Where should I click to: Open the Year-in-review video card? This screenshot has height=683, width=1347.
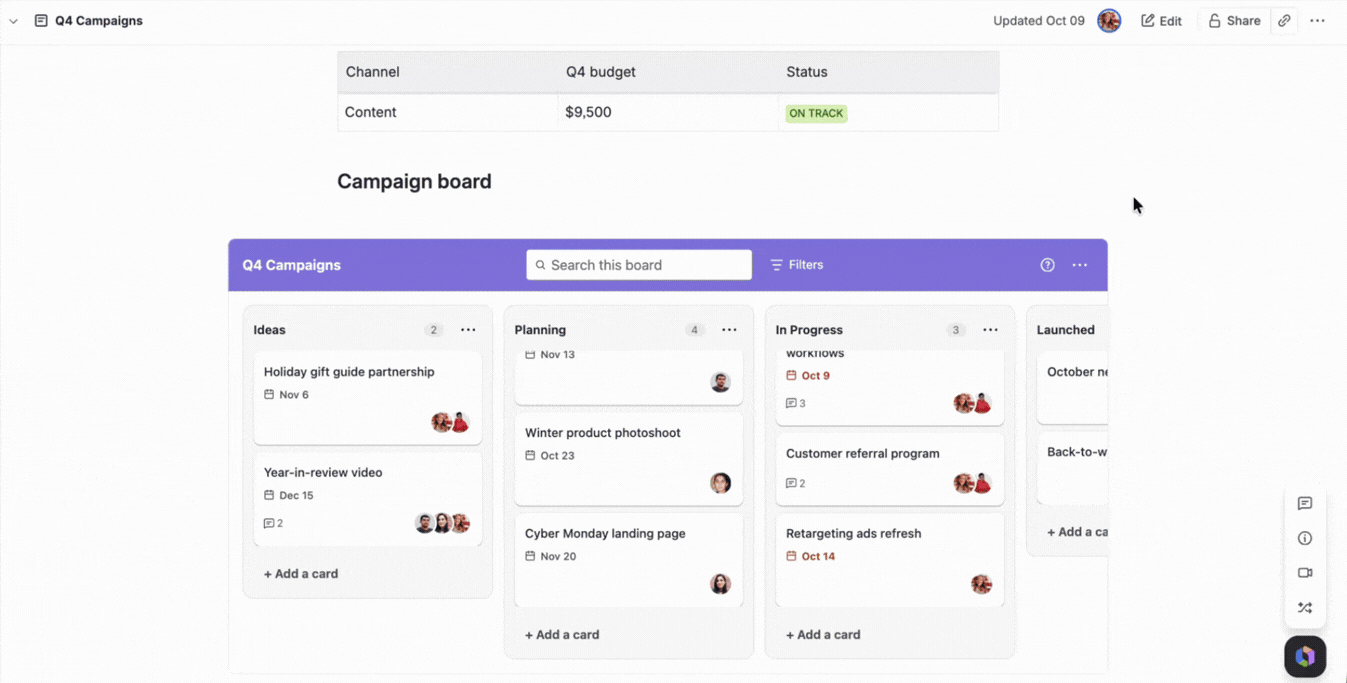pos(368,498)
